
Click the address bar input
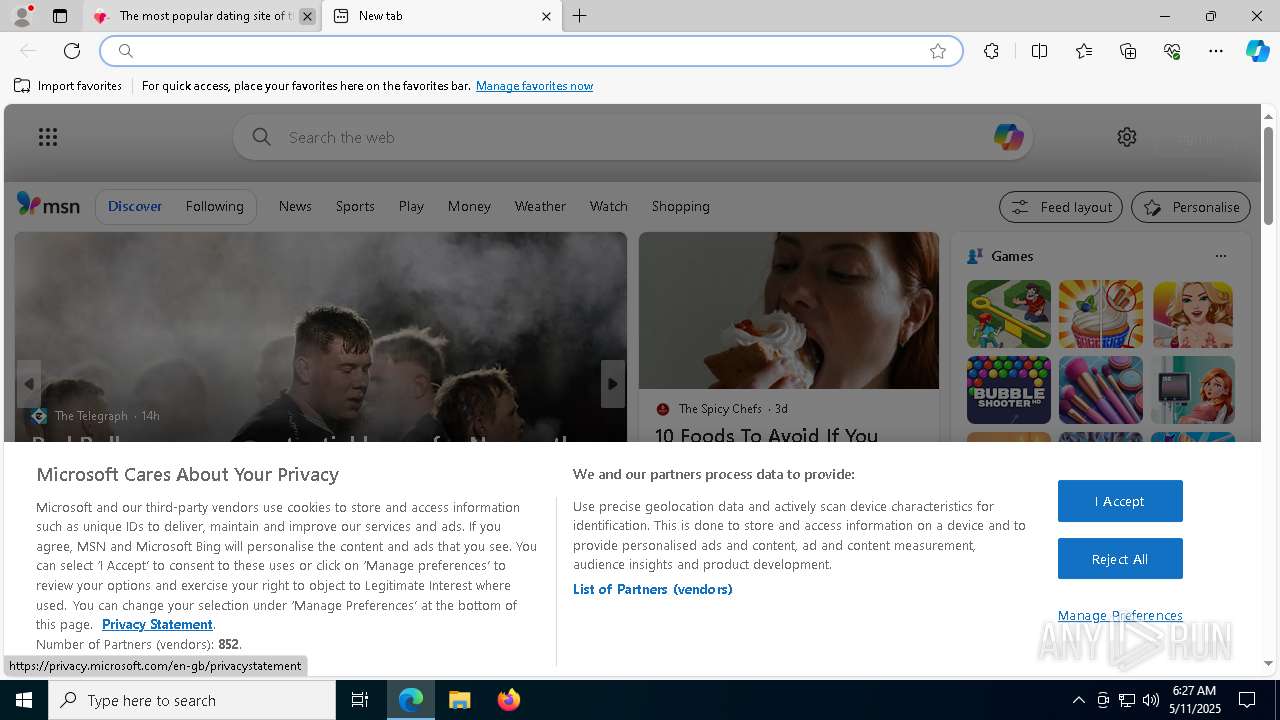coord(530,51)
